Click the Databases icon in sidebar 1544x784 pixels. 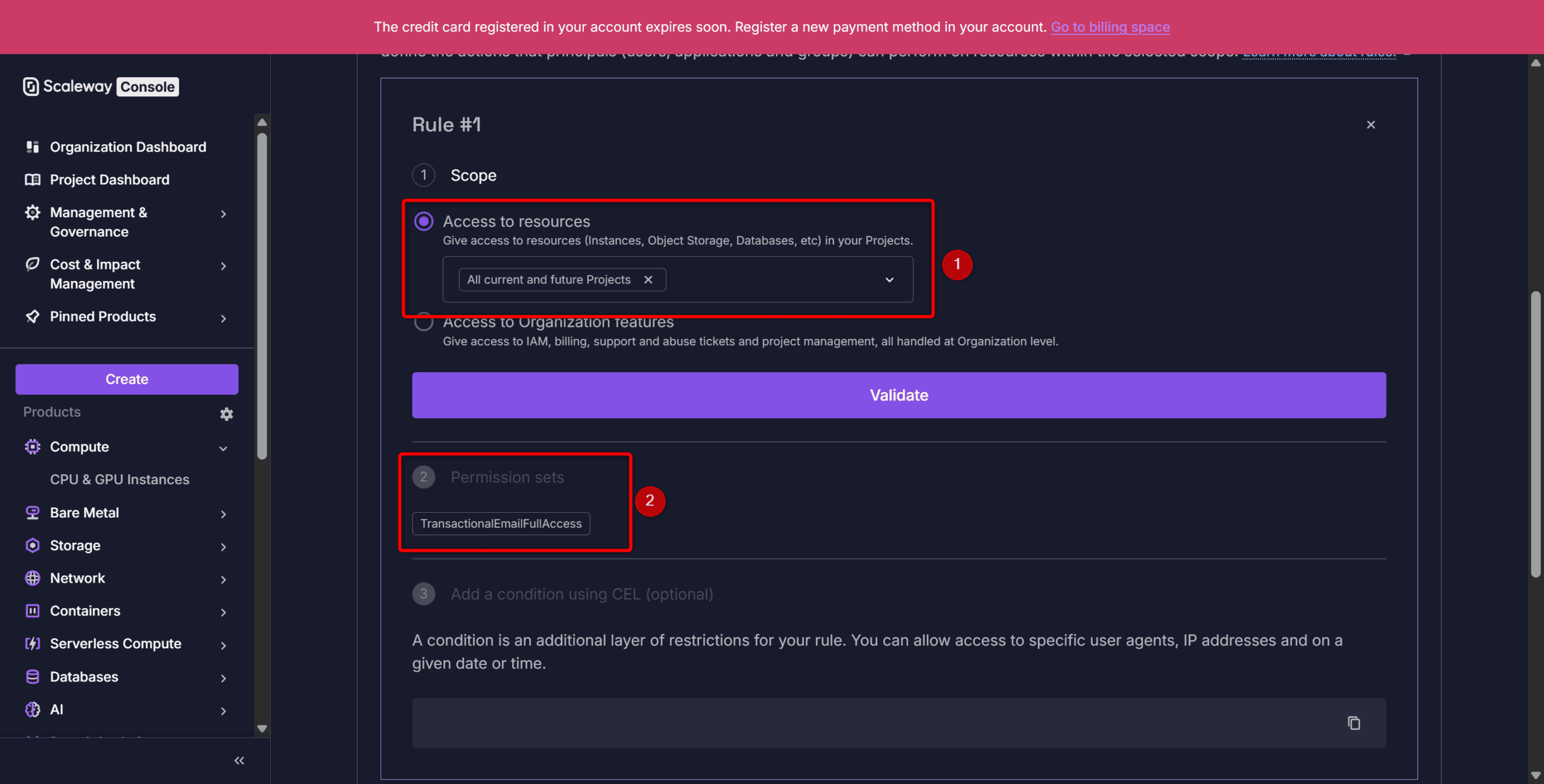(33, 677)
